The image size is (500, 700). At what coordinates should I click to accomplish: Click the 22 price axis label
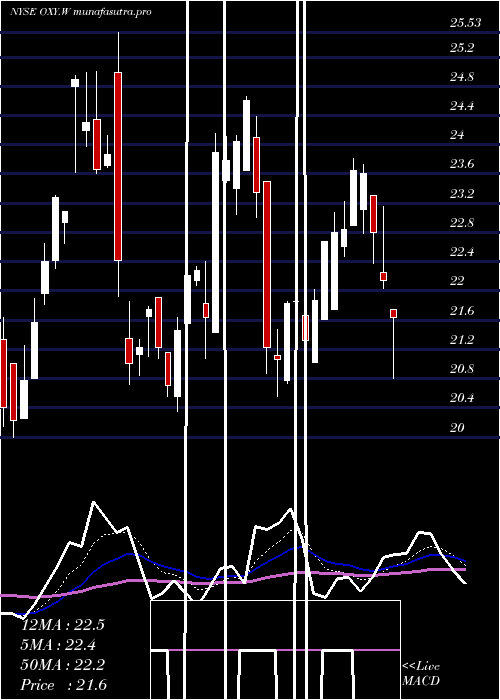(x=457, y=281)
